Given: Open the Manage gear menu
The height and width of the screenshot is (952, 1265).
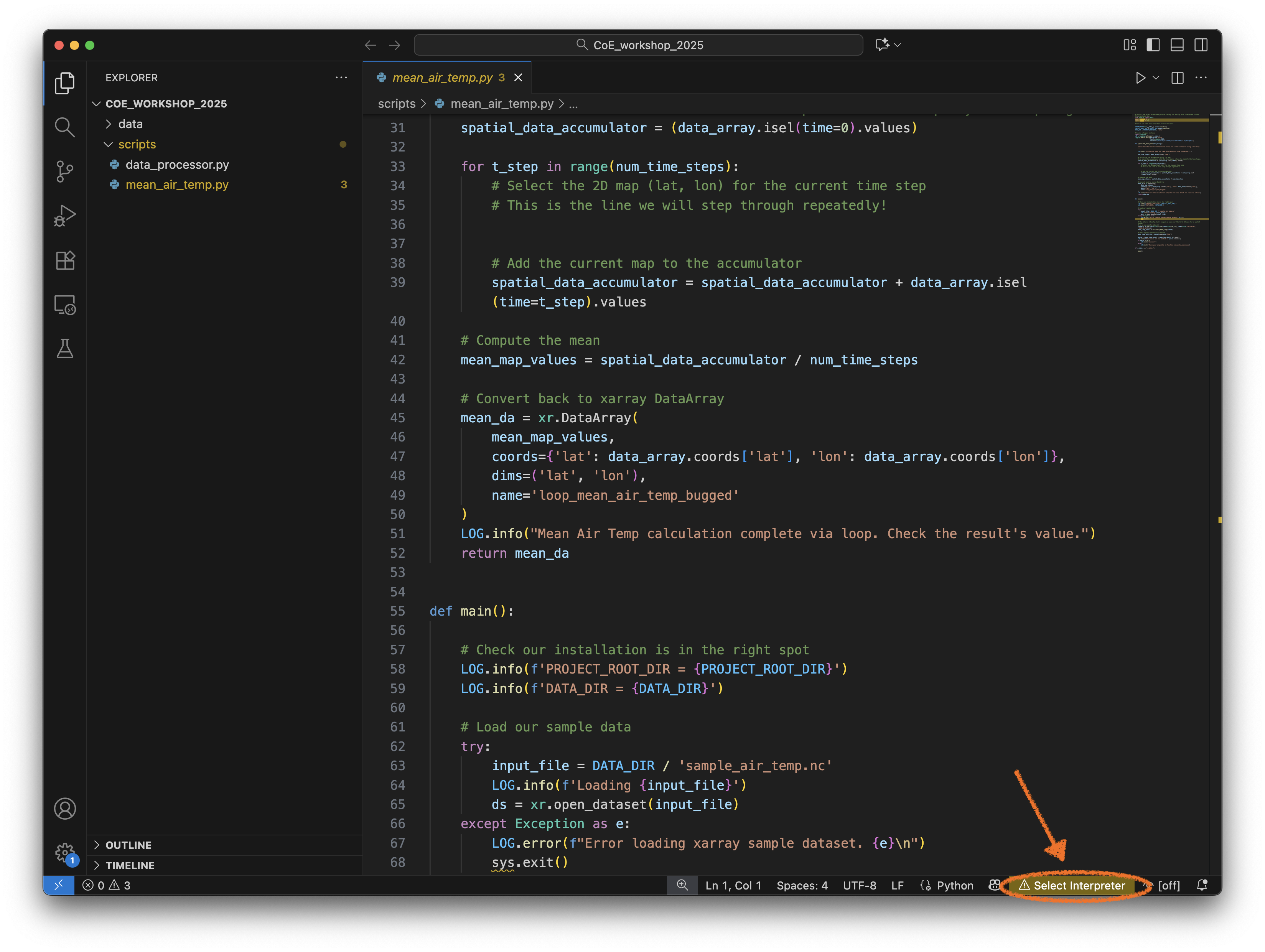Looking at the screenshot, I should (x=64, y=853).
